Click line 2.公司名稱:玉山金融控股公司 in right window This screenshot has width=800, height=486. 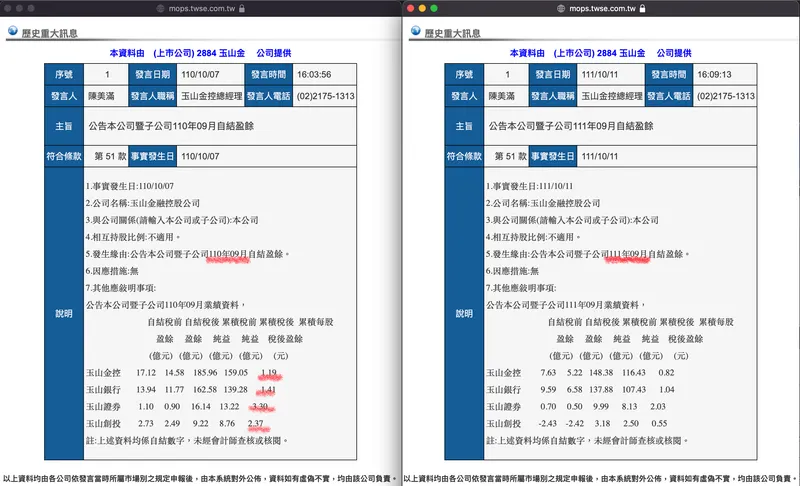543,203
